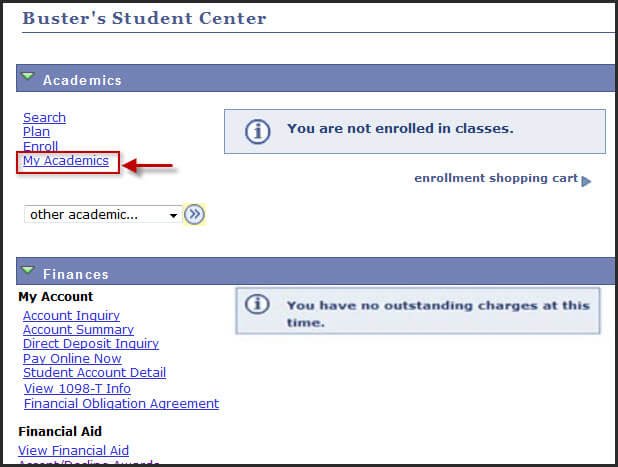618x467 pixels.
Task: Open the Plan link
Action: [36, 132]
